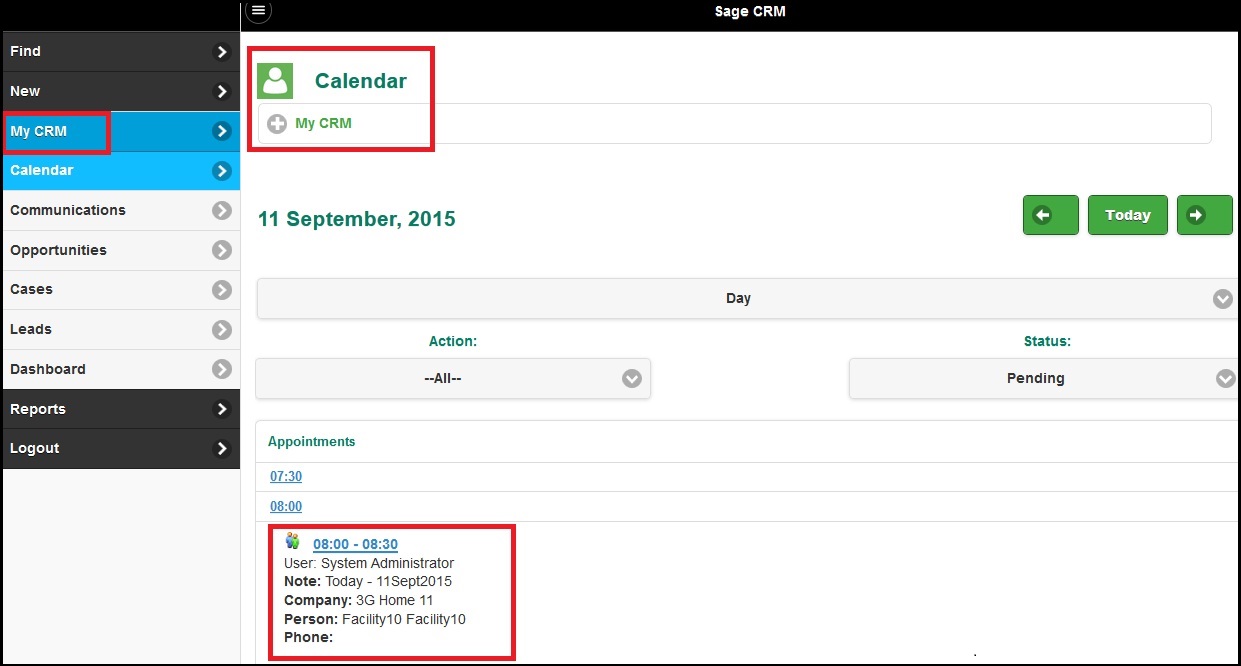Viewport: 1241px width, 666px height.
Task: Click the My CRM header link
Action: tap(323, 124)
